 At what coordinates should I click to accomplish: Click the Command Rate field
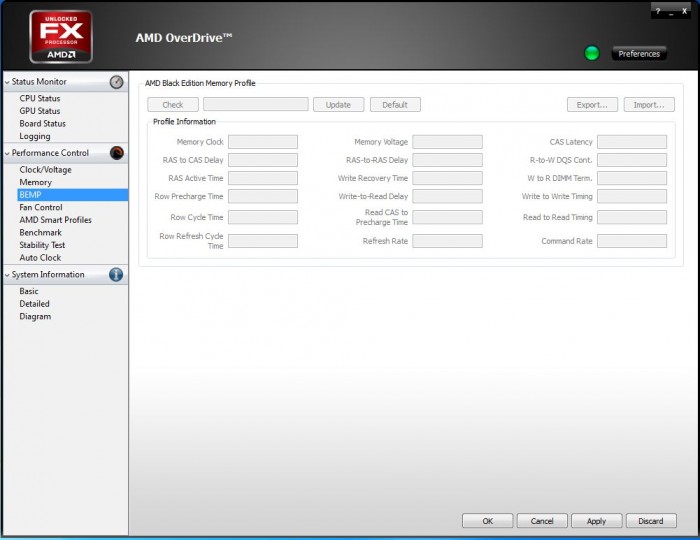[x=632, y=241]
